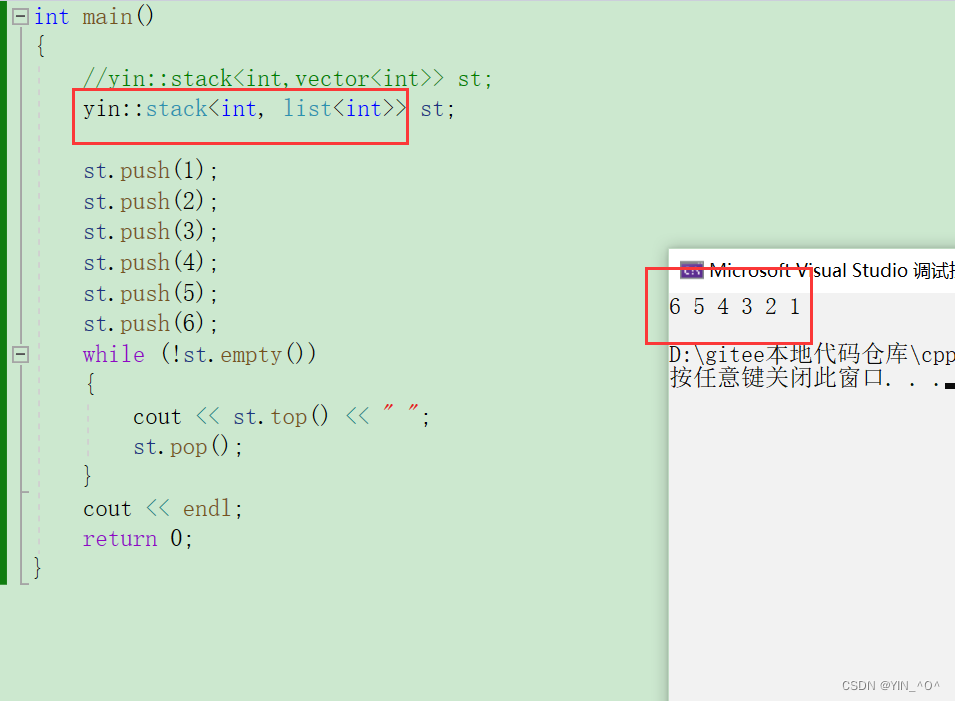Image resolution: width=955 pixels, height=701 pixels.
Task: Click the console output 6 5 4 3 2 1
Action: tap(734, 306)
